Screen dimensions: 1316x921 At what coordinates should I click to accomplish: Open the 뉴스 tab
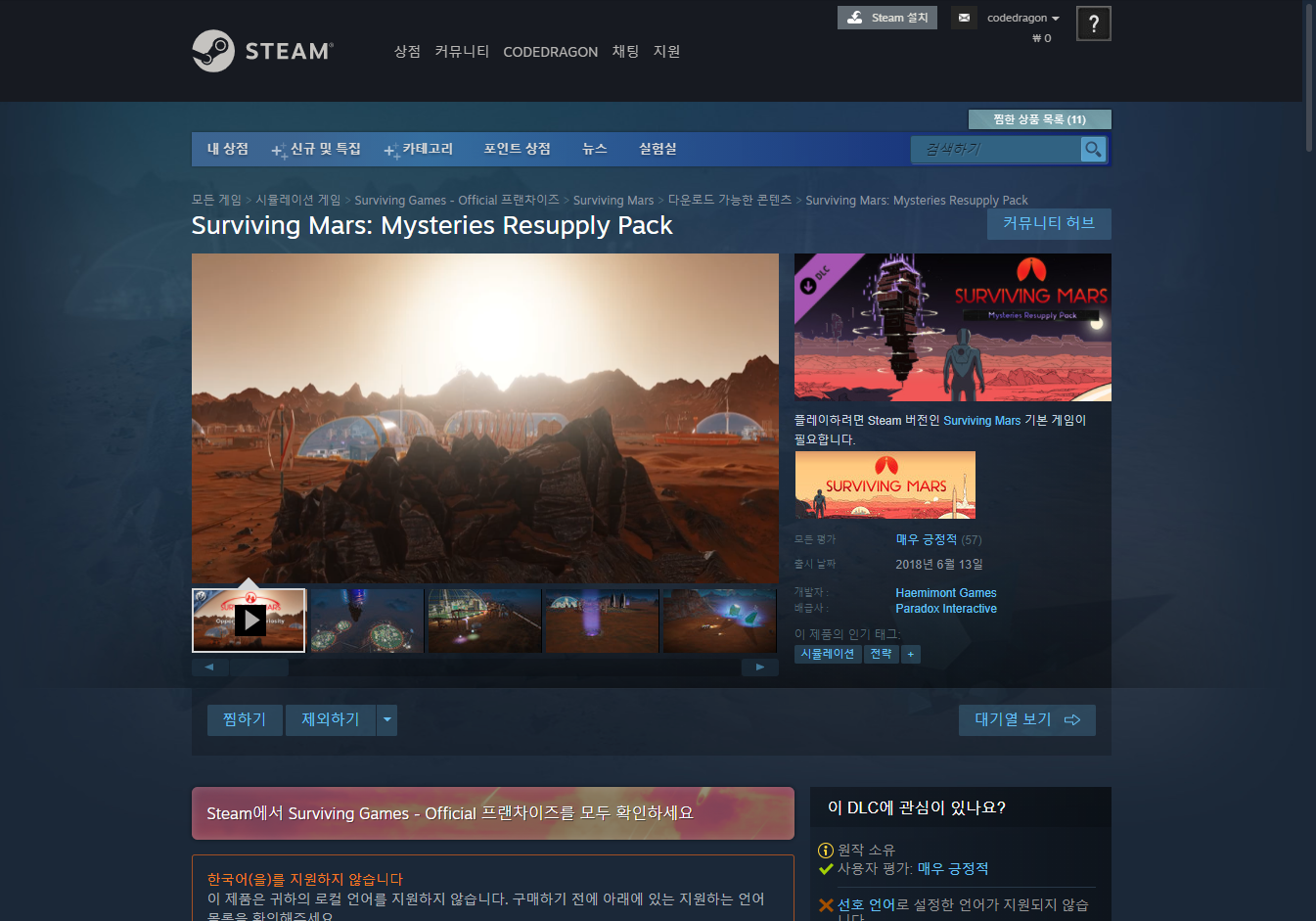[595, 149]
